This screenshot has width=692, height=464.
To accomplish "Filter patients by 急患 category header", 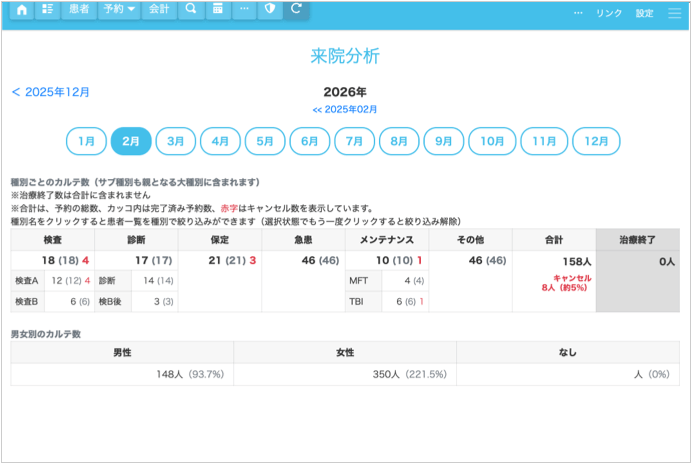I will [x=303, y=240].
